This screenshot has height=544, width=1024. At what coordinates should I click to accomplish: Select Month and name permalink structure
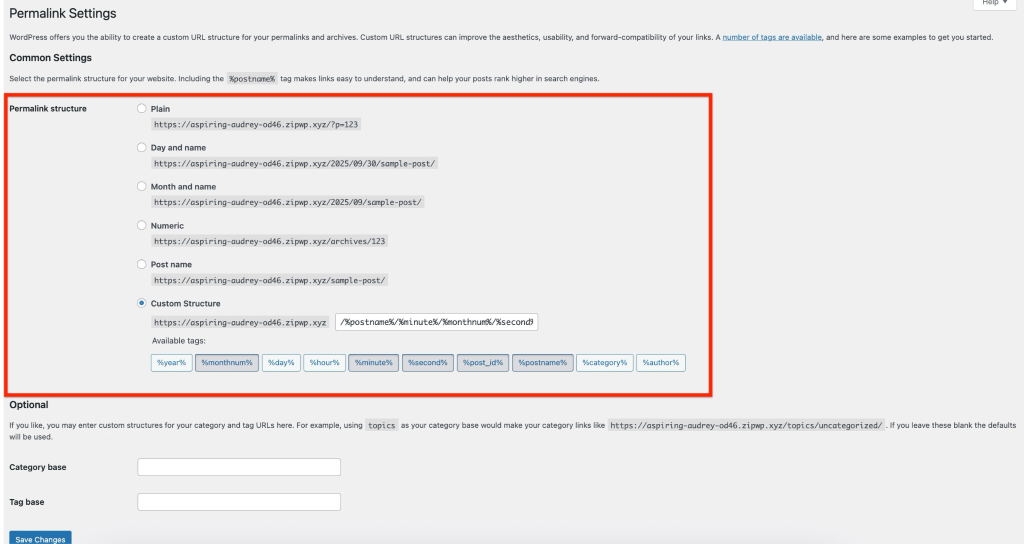pos(142,186)
